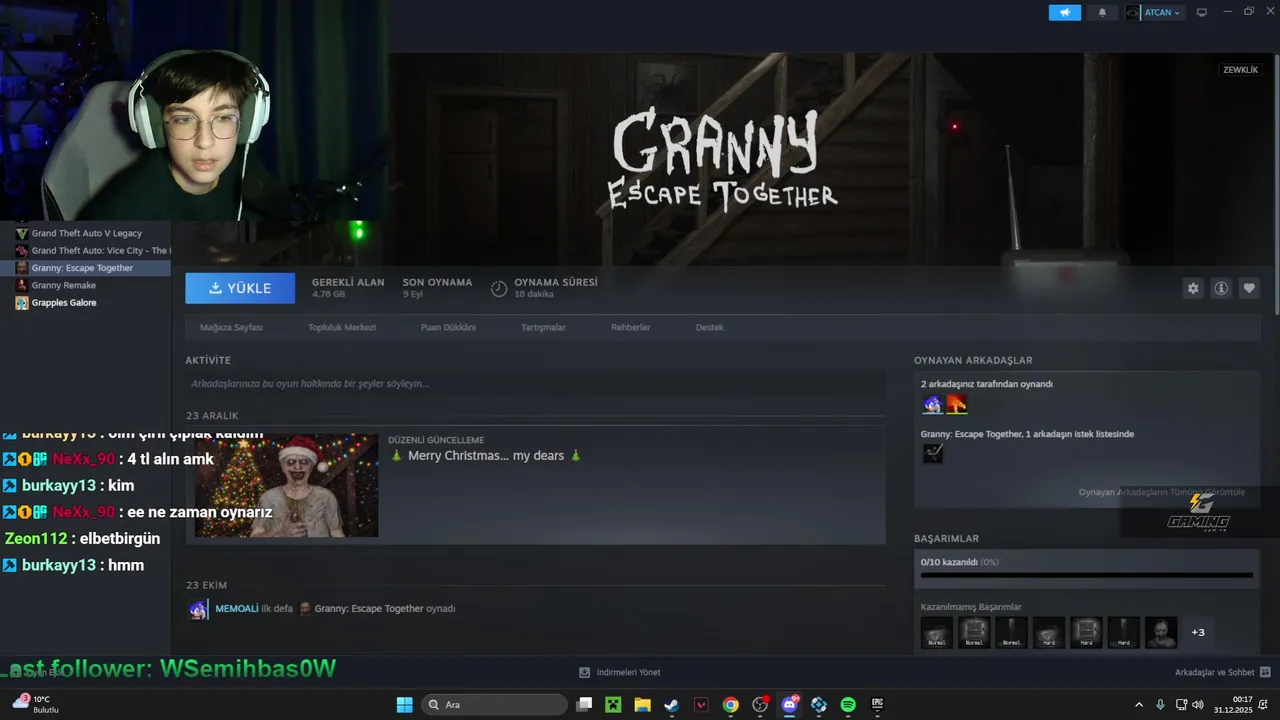The height and width of the screenshot is (720, 1280).
Task: Select Granny: Escape Together in library list
Action: (86, 268)
